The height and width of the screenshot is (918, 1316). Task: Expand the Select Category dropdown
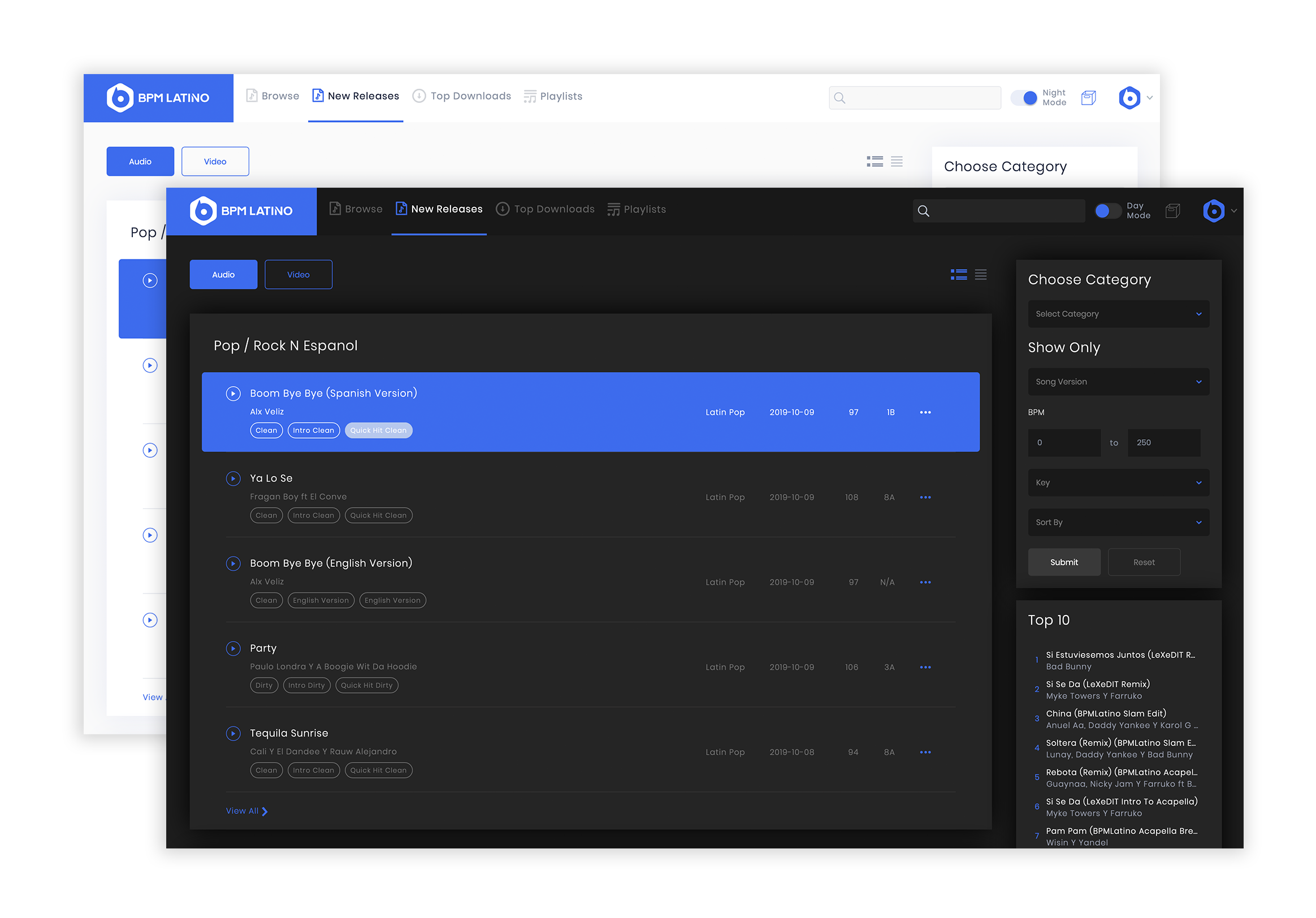tap(1118, 314)
